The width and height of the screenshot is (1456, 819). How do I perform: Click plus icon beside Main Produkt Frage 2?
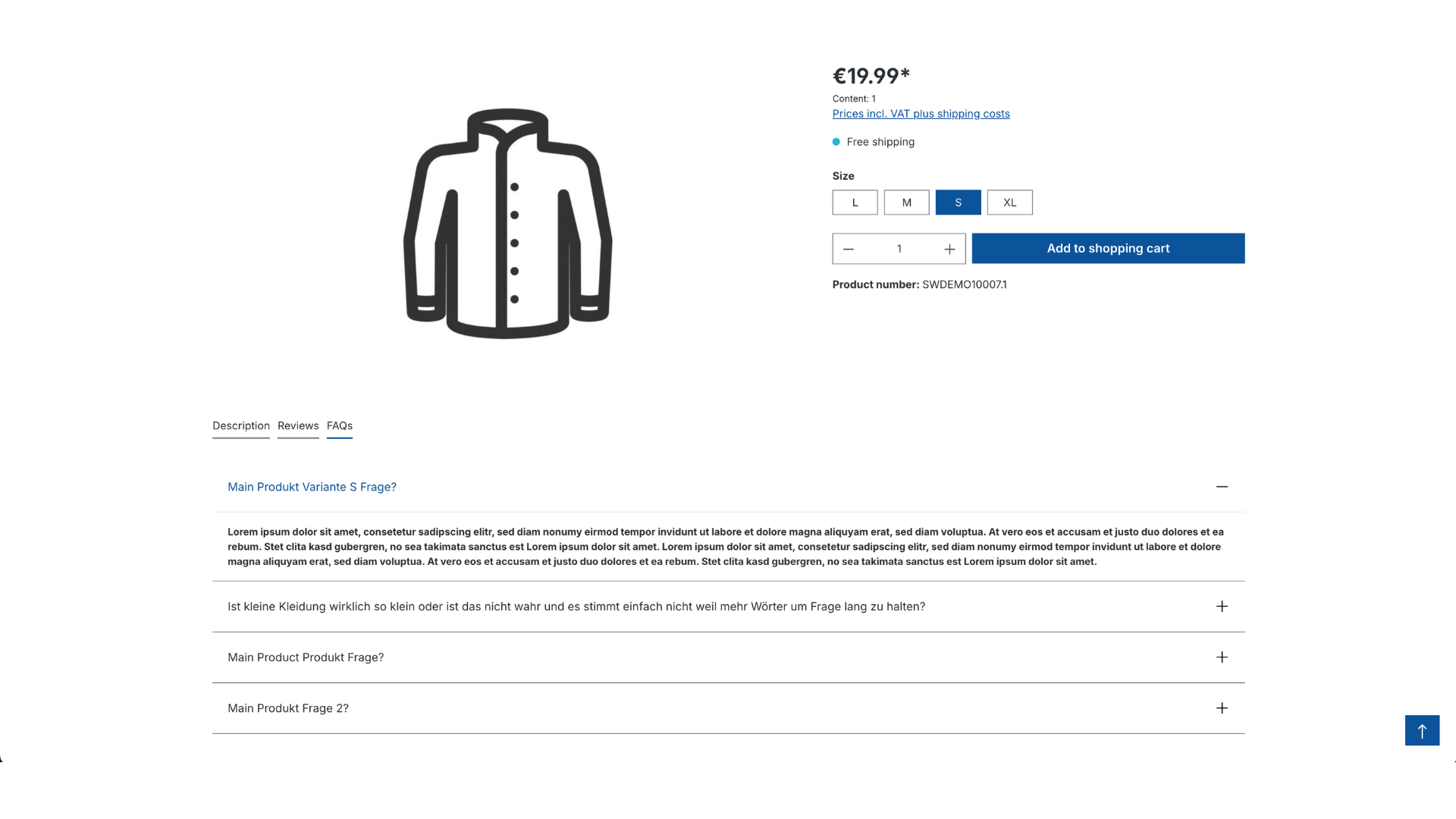coord(1222,708)
